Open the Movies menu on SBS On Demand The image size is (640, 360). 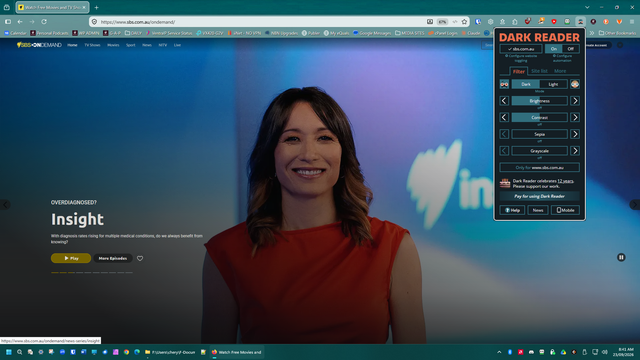pyautogui.click(x=113, y=45)
